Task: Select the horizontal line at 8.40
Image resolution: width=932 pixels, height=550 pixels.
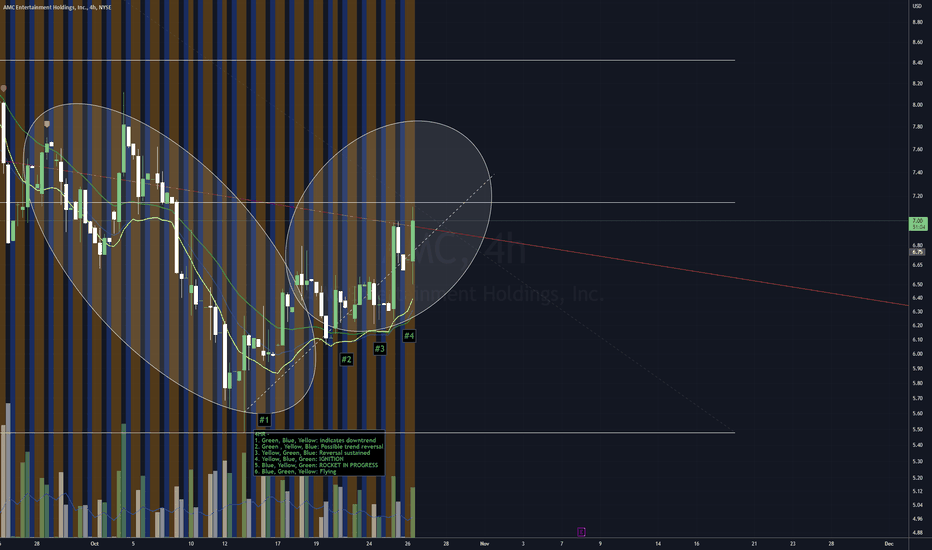Action: click(367, 61)
